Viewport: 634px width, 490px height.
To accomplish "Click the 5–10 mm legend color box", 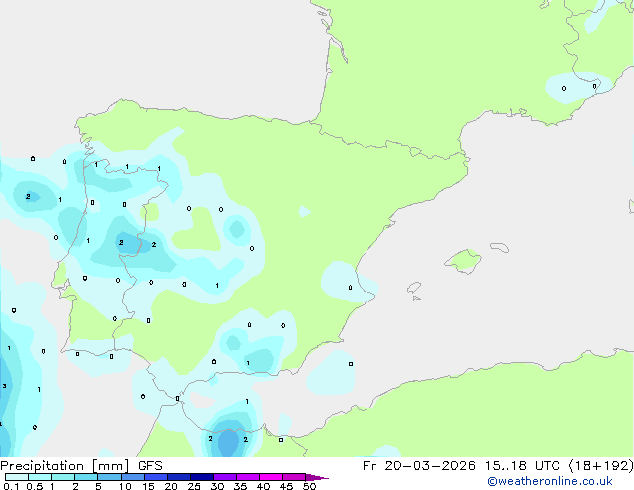I will pyautogui.click(x=109, y=477).
